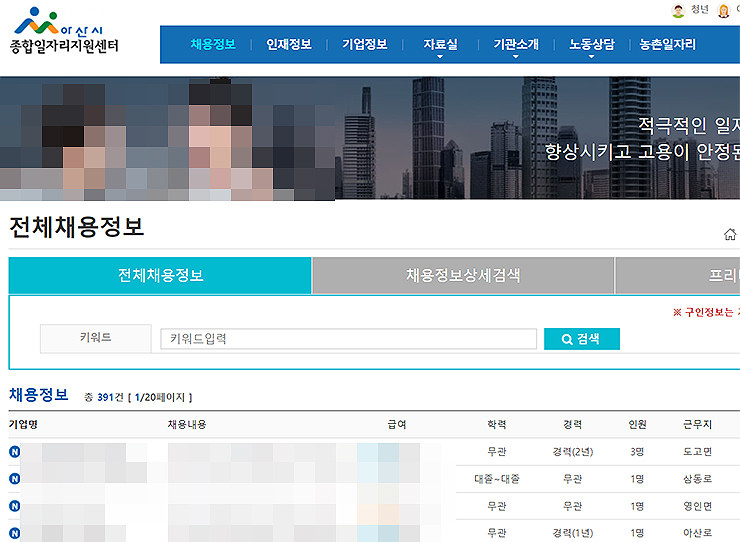Click the N badge in the 아산로 row

15,533
